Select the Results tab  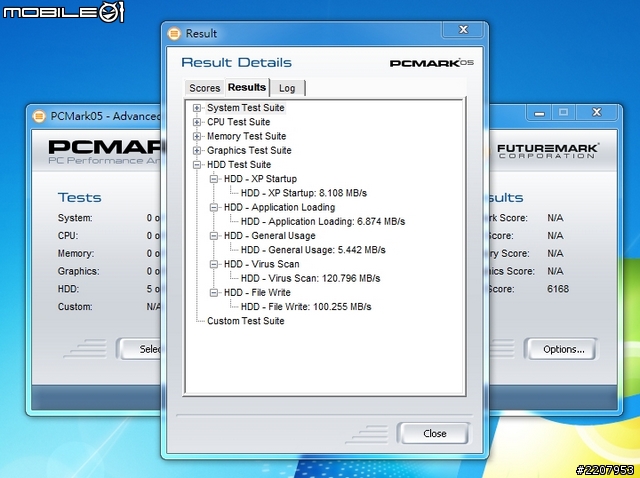[x=247, y=87]
